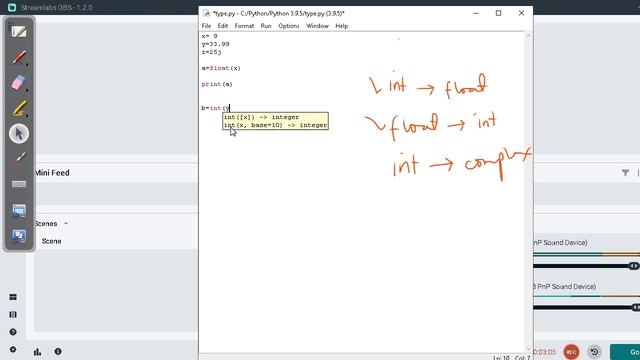The height and width of the screenshot is (360, 640).
Task: Select the yellow highlighter tool
Action: [x=19, y=109]
